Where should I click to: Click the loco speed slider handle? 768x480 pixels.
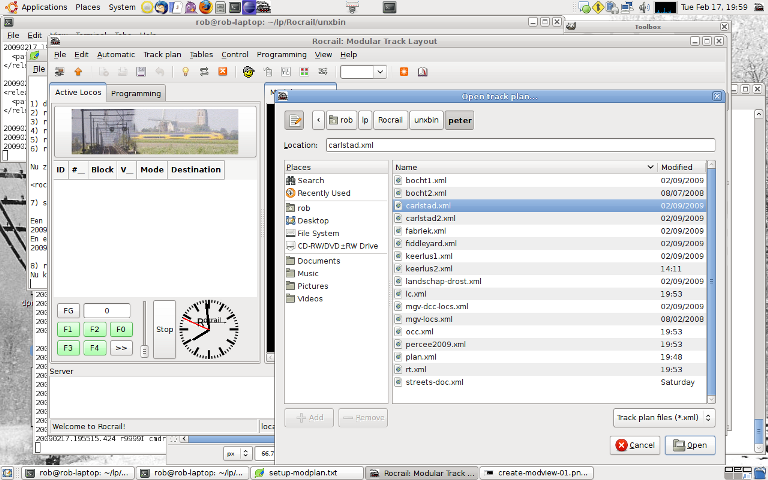144,351
